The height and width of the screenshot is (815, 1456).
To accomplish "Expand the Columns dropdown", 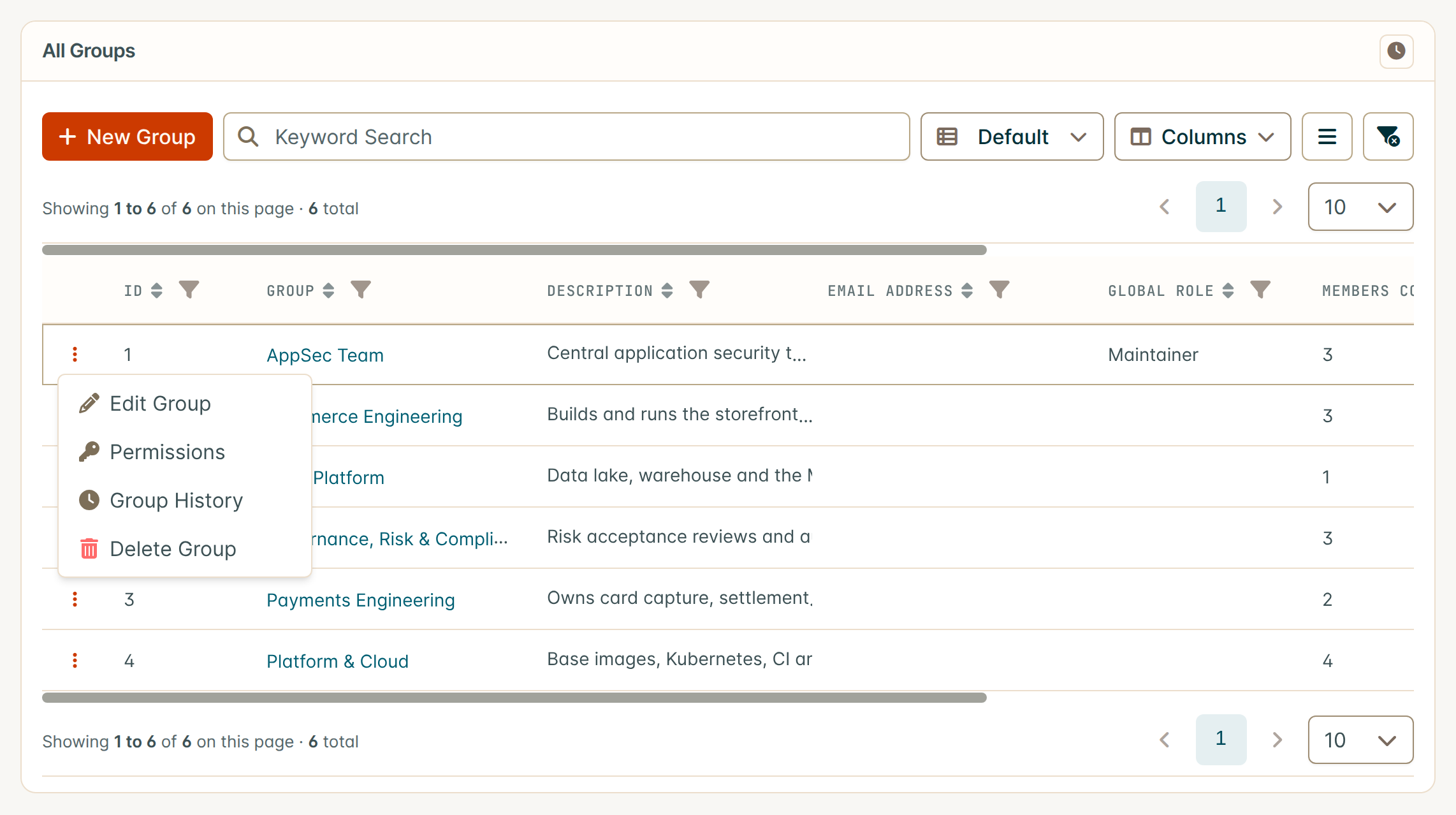I will click(1202, 136).
